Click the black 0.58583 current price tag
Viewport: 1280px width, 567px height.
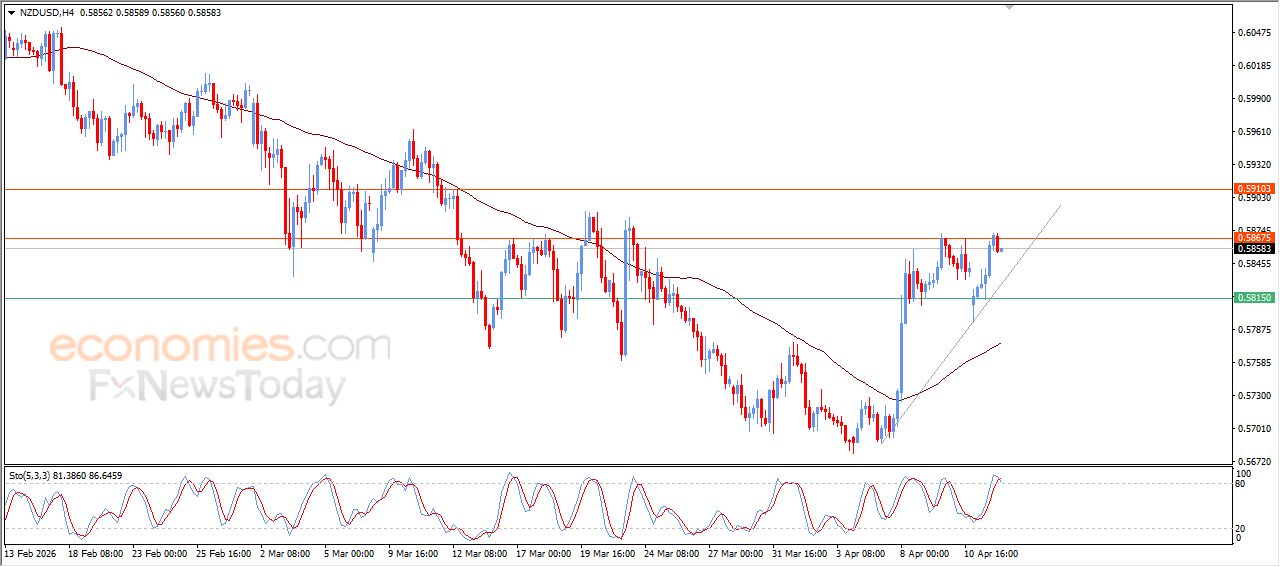1254,248
